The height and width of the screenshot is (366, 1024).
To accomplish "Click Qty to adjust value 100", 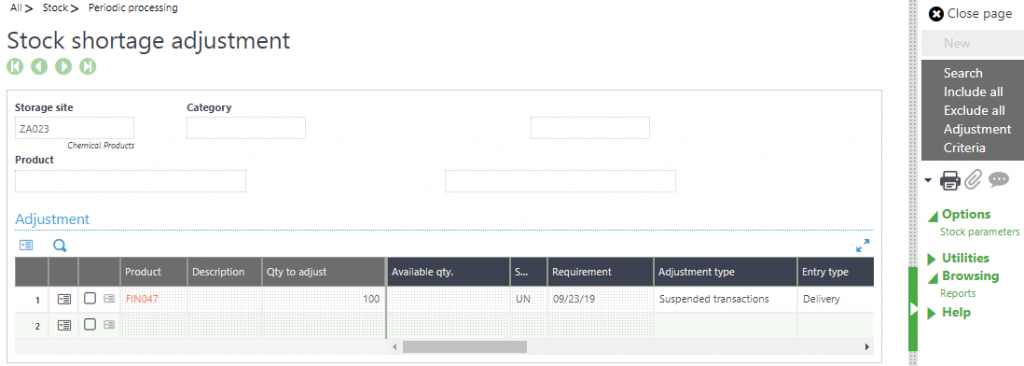I will [323, 299].
